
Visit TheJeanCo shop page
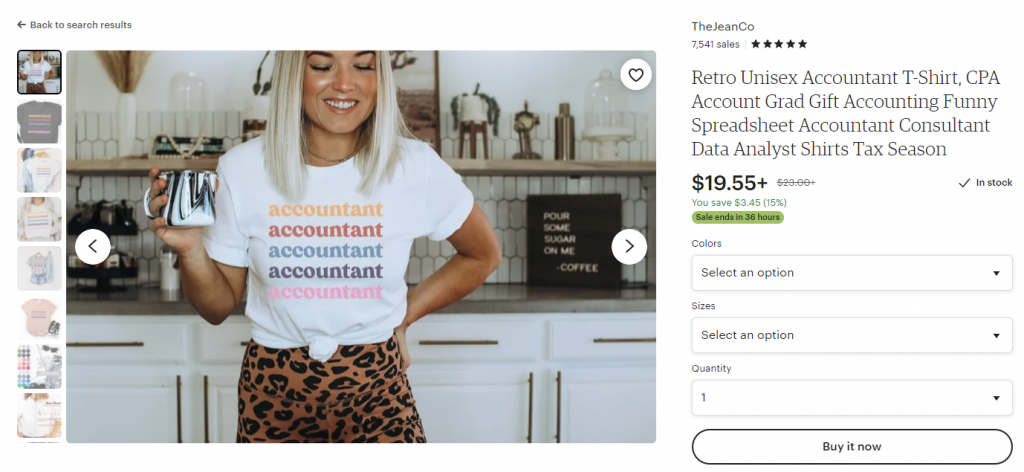coord(722,27)
